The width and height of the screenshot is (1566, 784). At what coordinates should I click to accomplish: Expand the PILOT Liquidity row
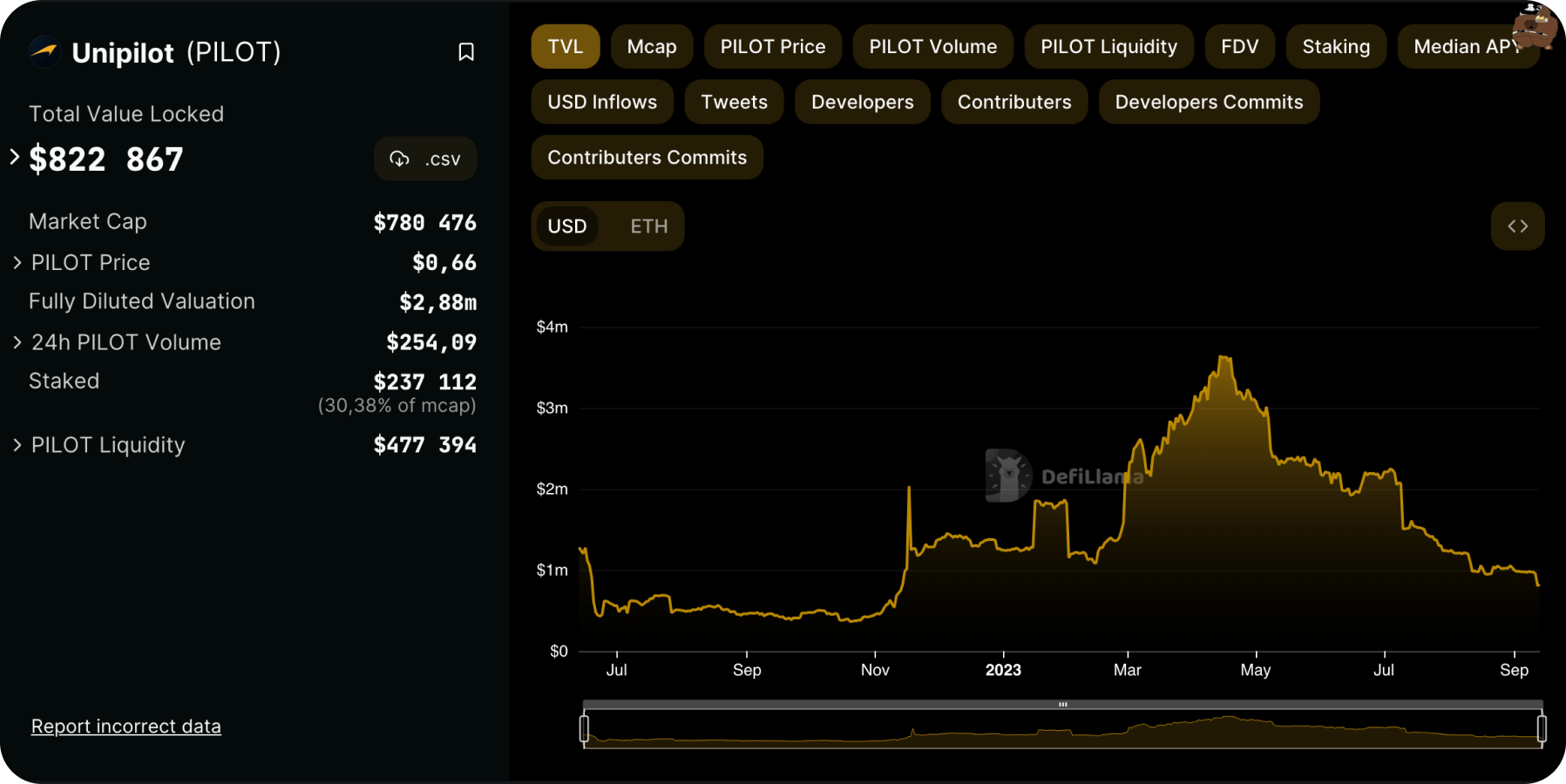tap(17, 445)
